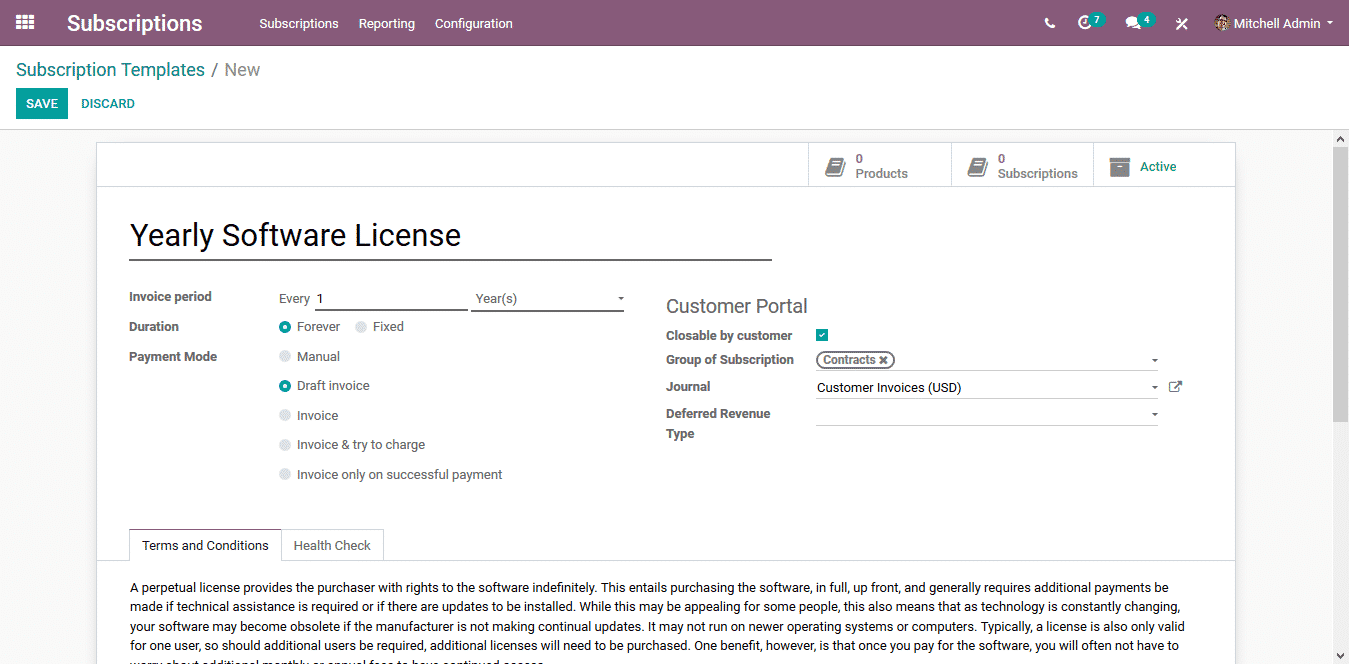Switch to the Health Check tab
Viewport: 1349px width, 664px height.
(332, 546)
